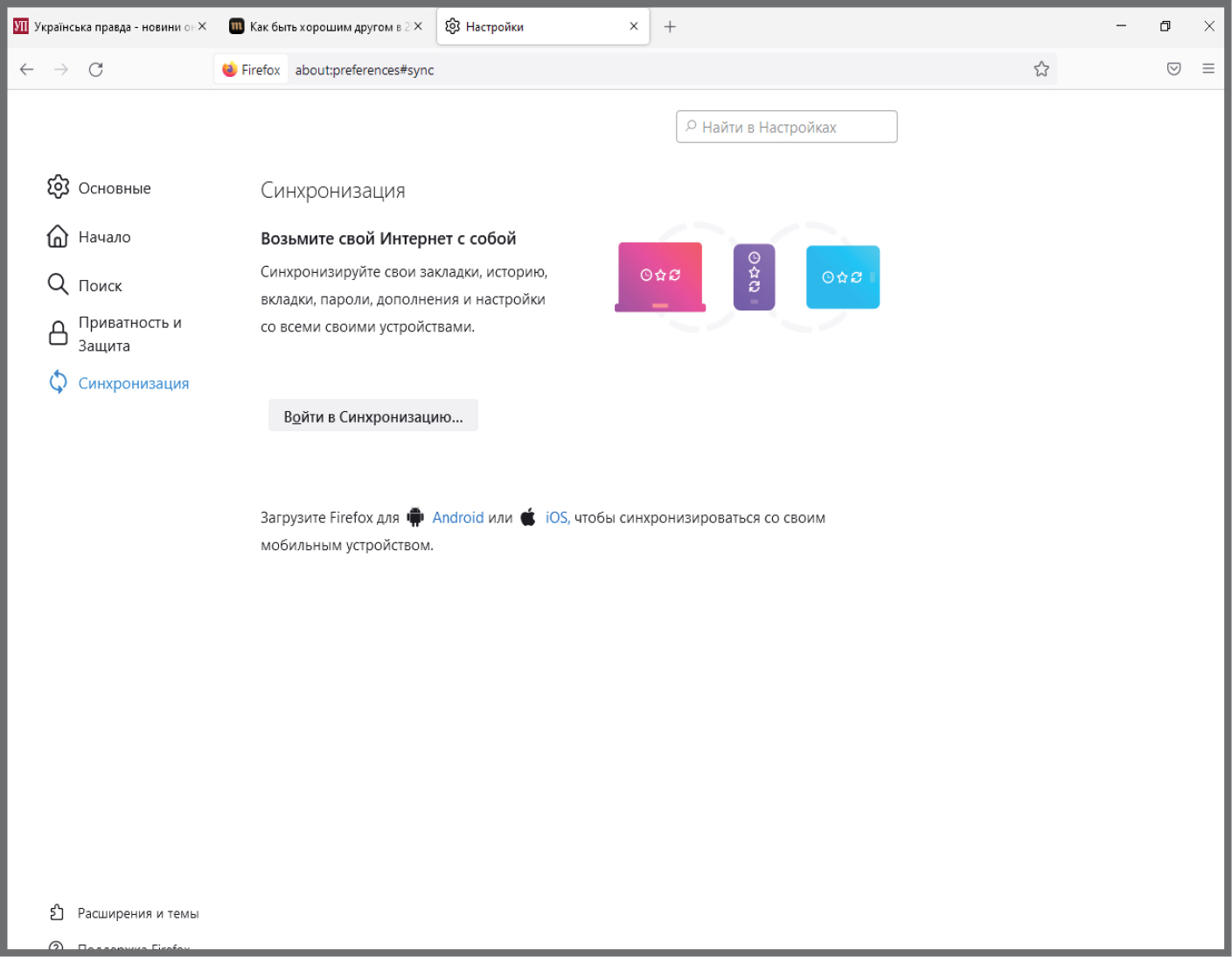Click the padlock icon for privacy
The height and width of the screenshot is (957, 1232).
tap(58, 333)
